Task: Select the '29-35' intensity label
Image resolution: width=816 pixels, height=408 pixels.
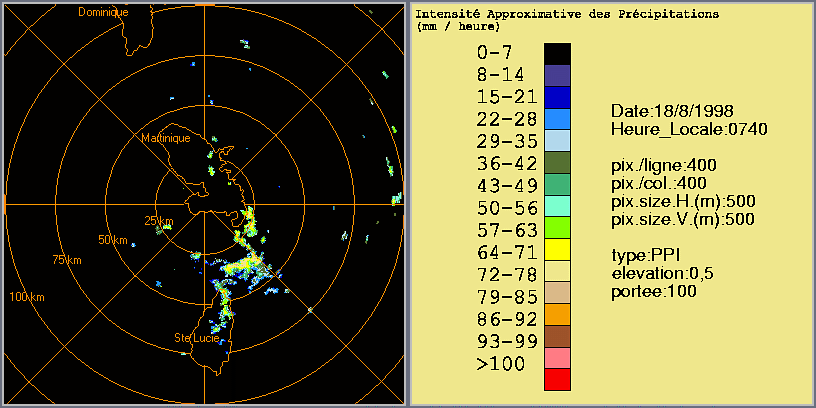Action: click(506, 142)
